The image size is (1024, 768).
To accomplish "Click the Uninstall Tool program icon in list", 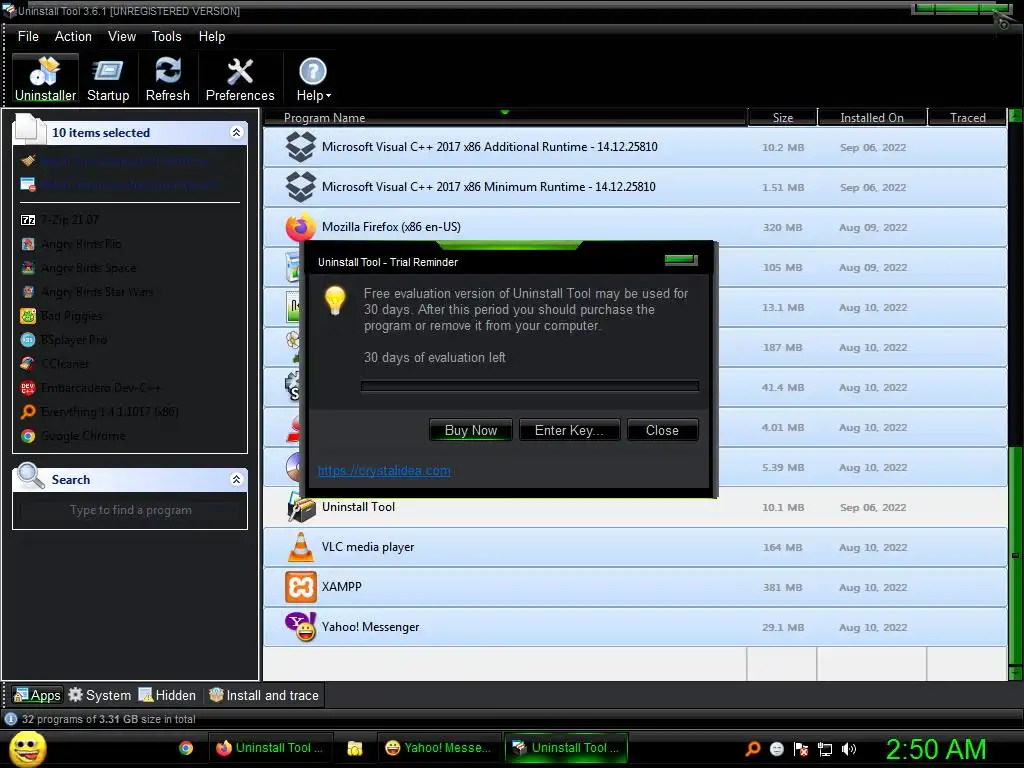I will (300, 507).
